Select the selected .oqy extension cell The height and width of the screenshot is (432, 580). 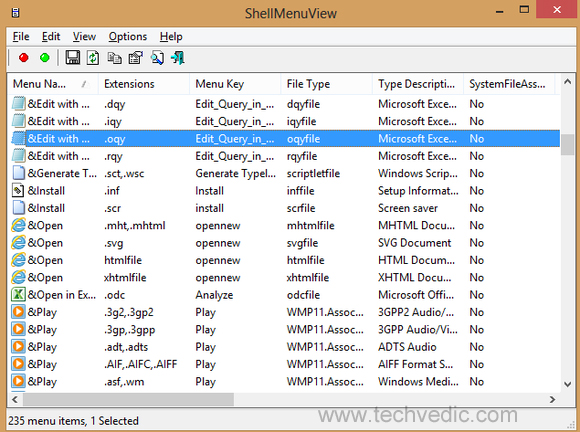(115, 139)
